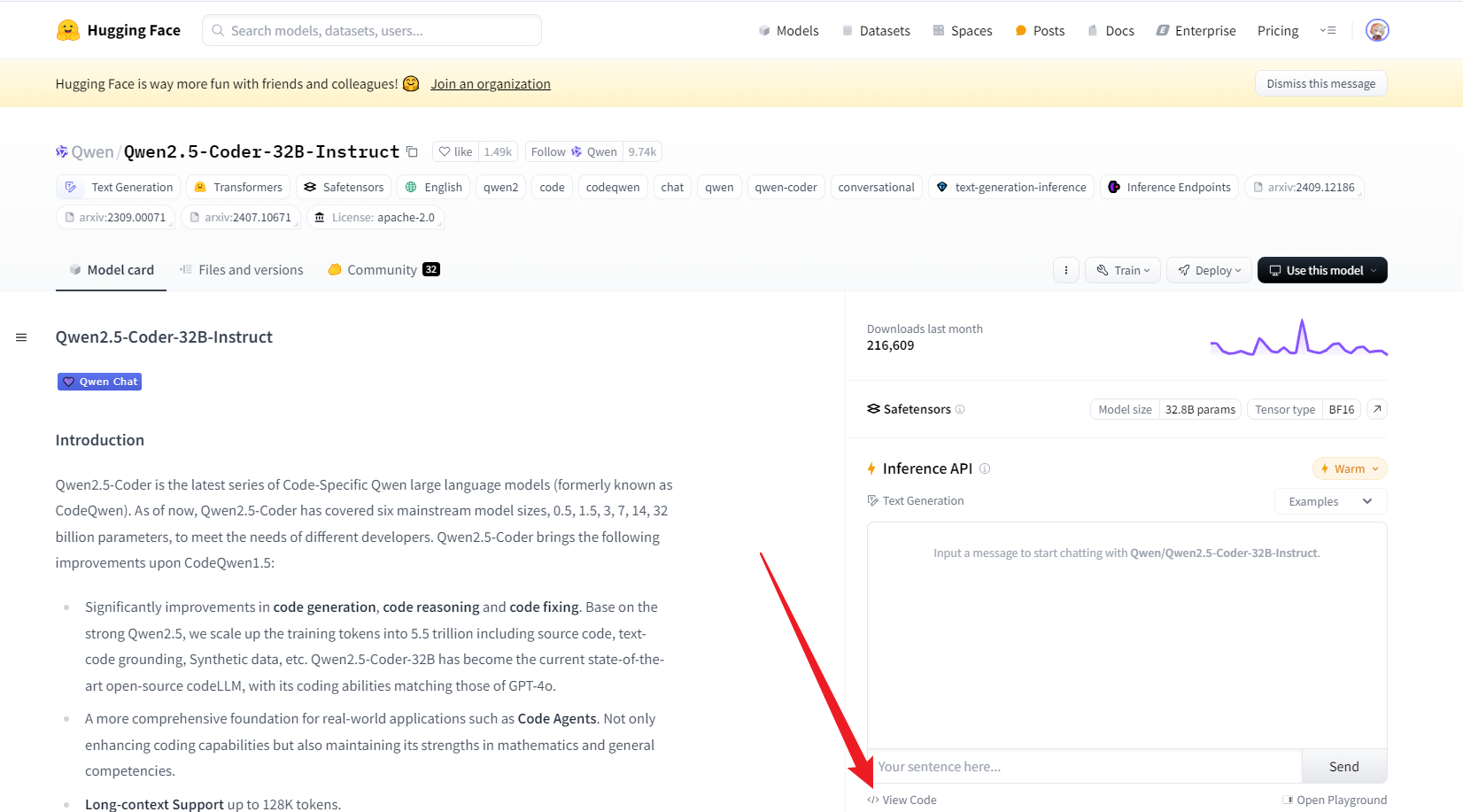Open the table of contents hamburger icon
Screen dimensions: 1463x812
21,337
